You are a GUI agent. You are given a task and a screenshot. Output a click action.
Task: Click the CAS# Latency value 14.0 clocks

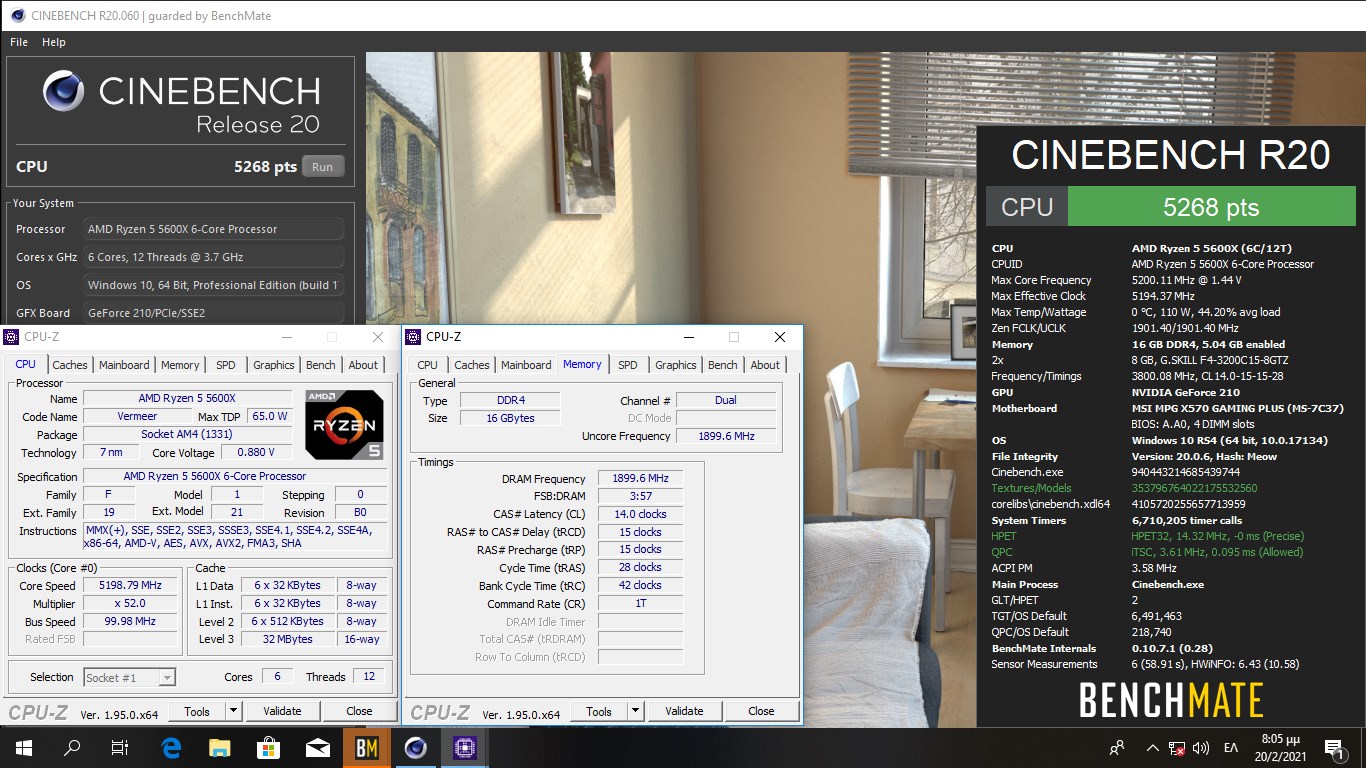tap(640, 514)
